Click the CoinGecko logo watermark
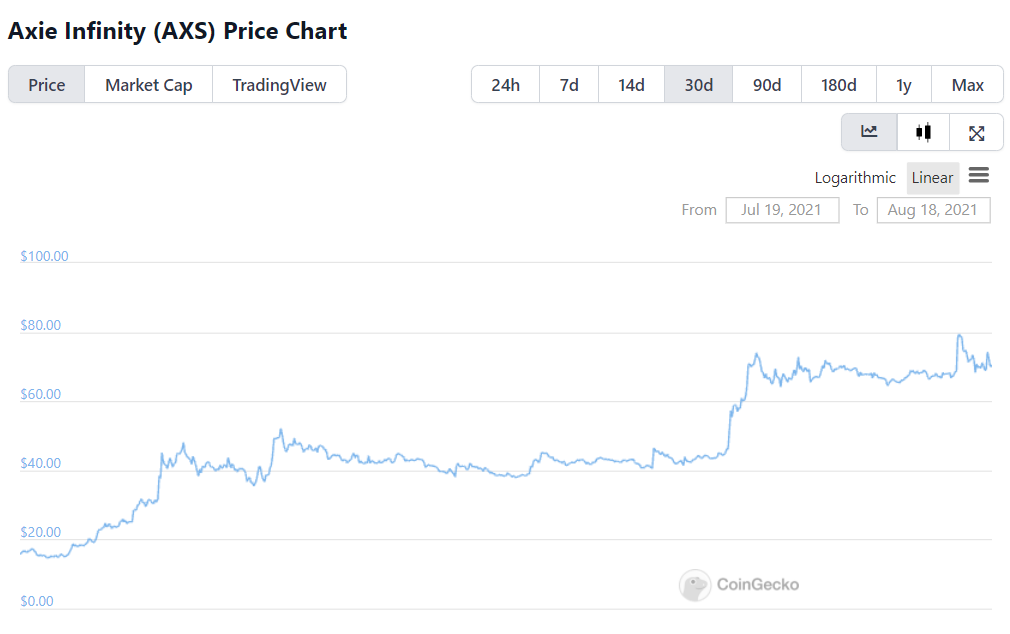 pyautogui.click(x=739, y=585)
